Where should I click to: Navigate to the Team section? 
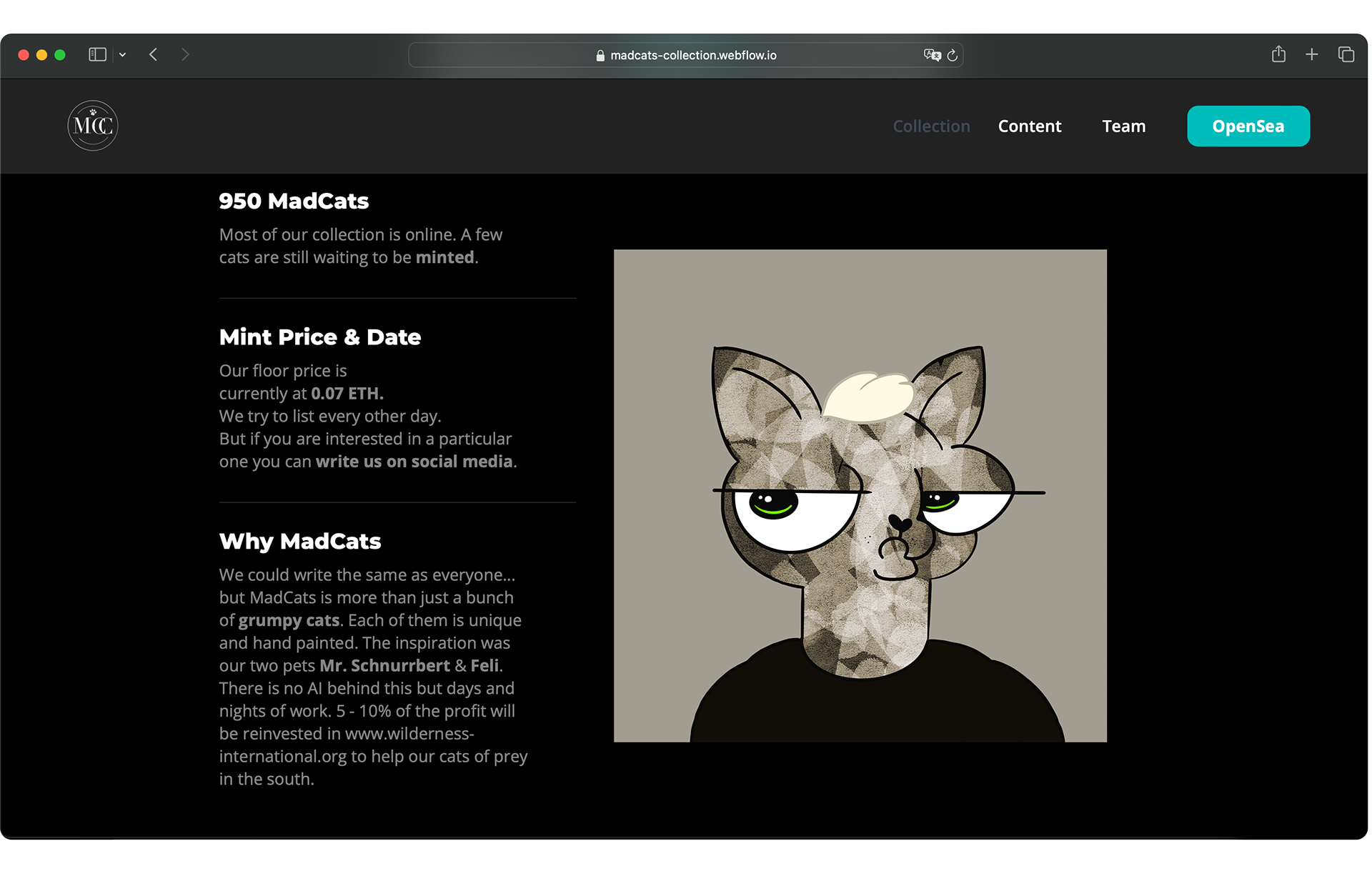[1123, 126]
